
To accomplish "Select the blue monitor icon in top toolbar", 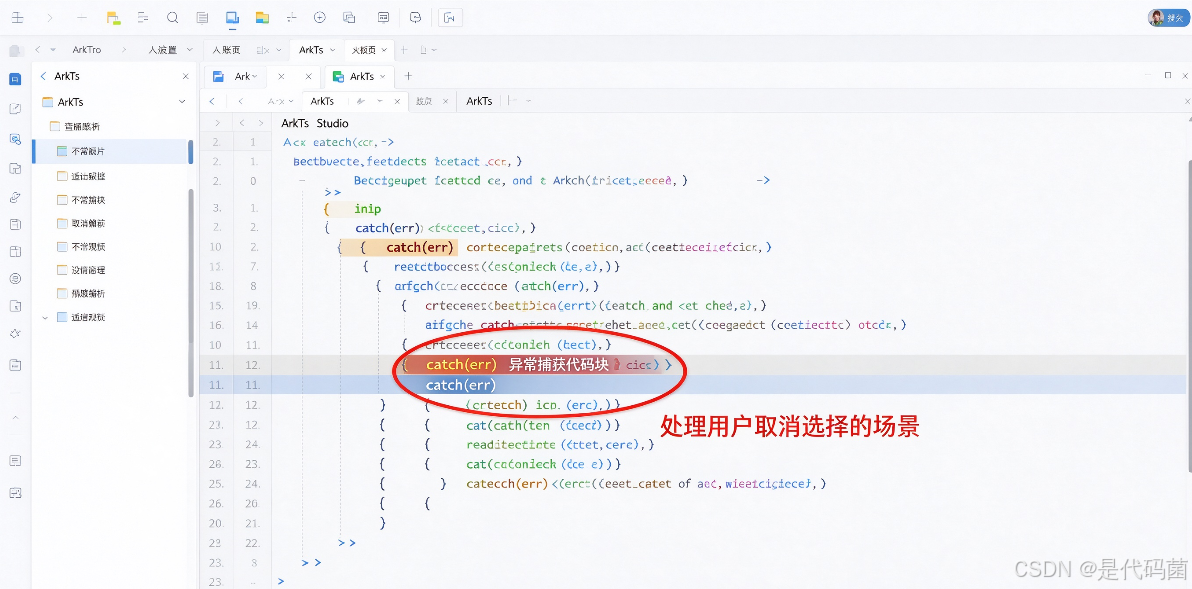I will 233,17.
